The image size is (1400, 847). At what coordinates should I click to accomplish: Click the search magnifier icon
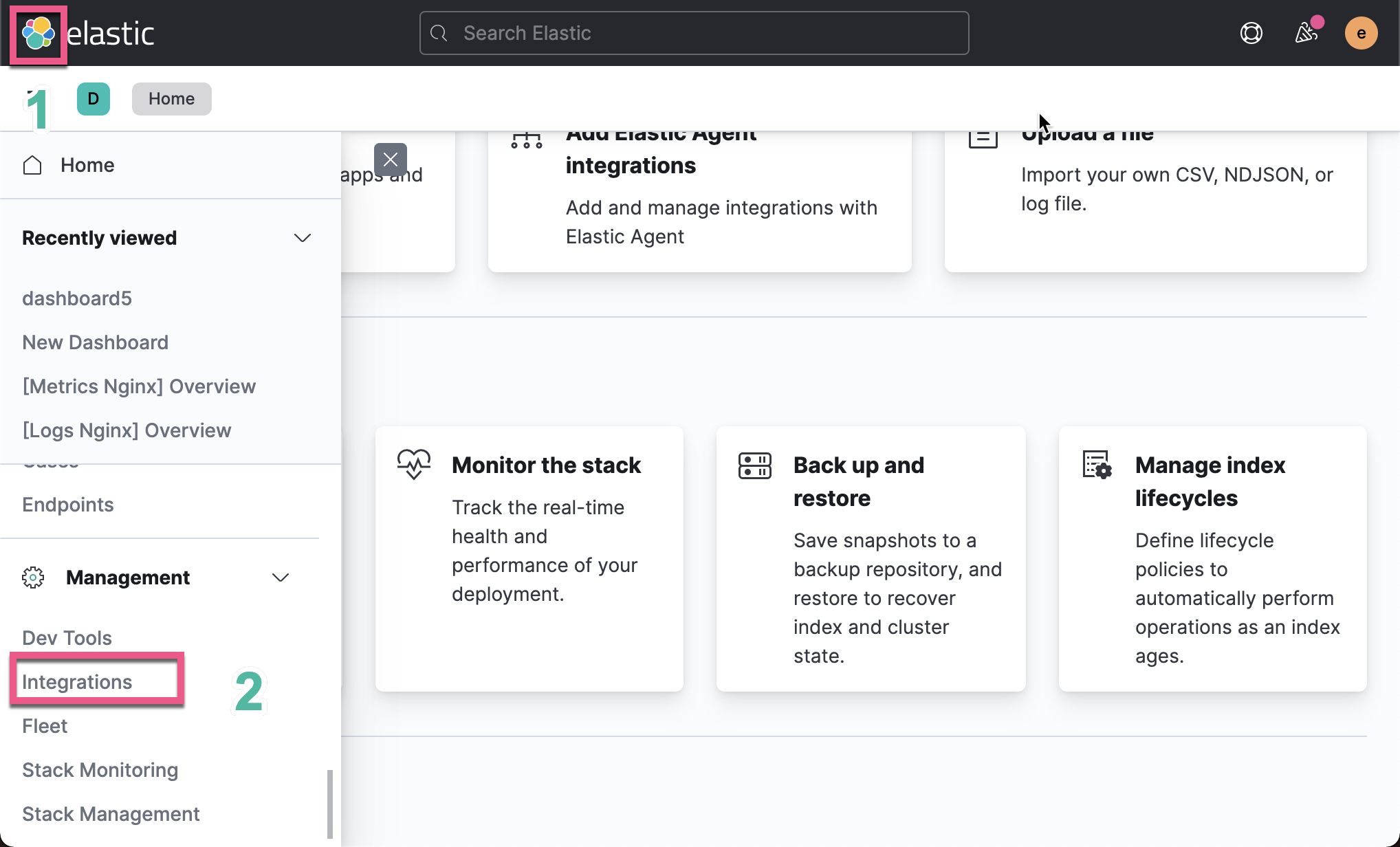pyautogui.click(x=439, y=33)
